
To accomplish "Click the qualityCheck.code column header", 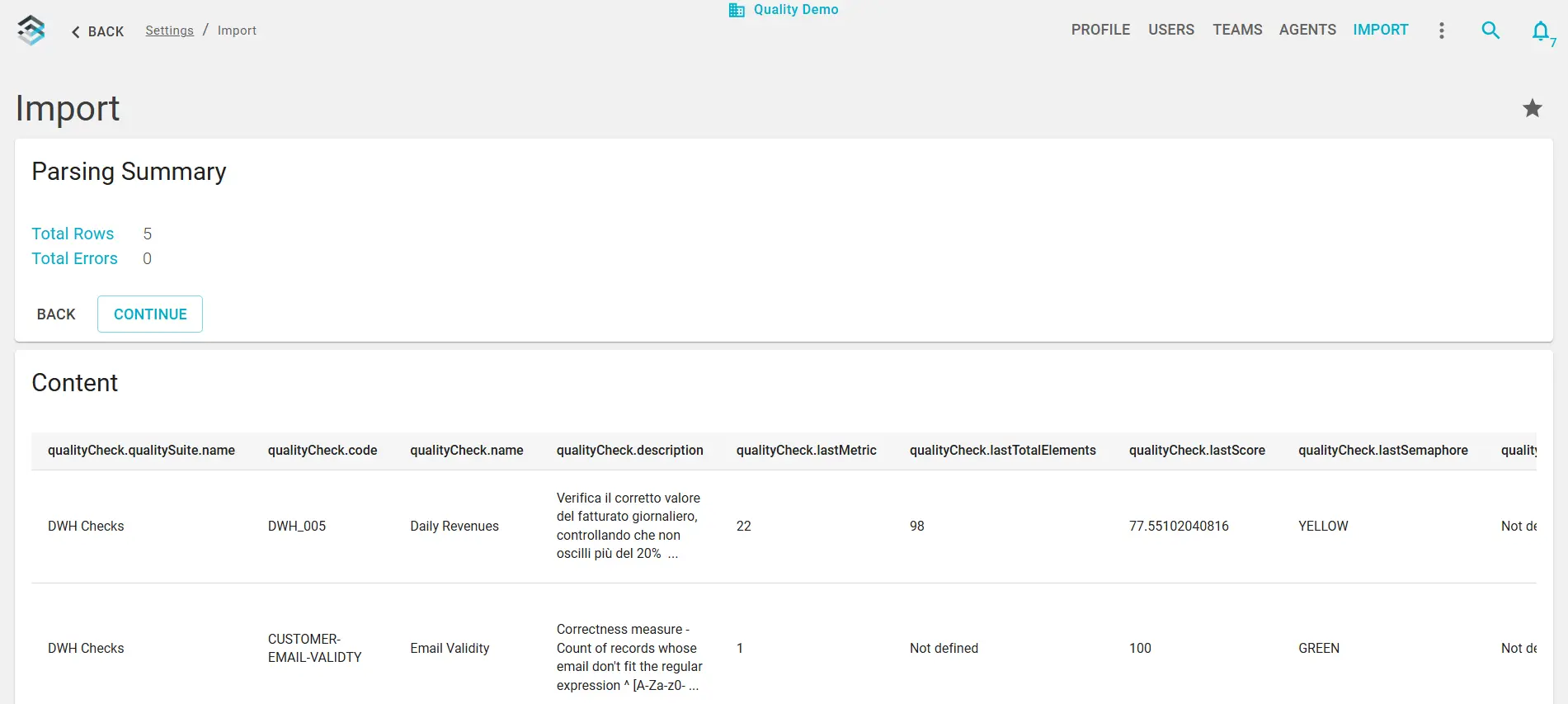I will (323, 451).
